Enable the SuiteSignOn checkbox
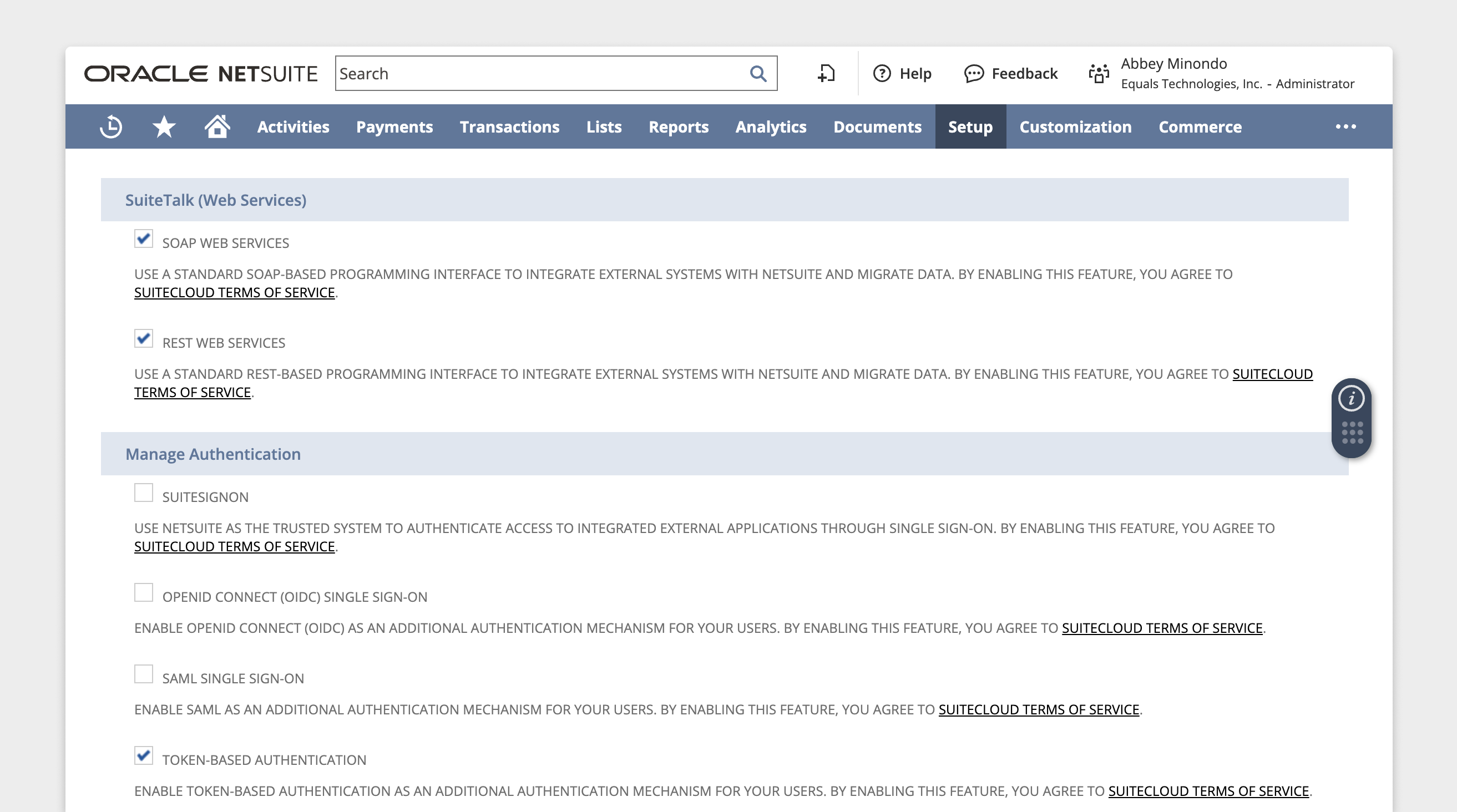Screen dimensions: 1457x812 click(144, 493)
